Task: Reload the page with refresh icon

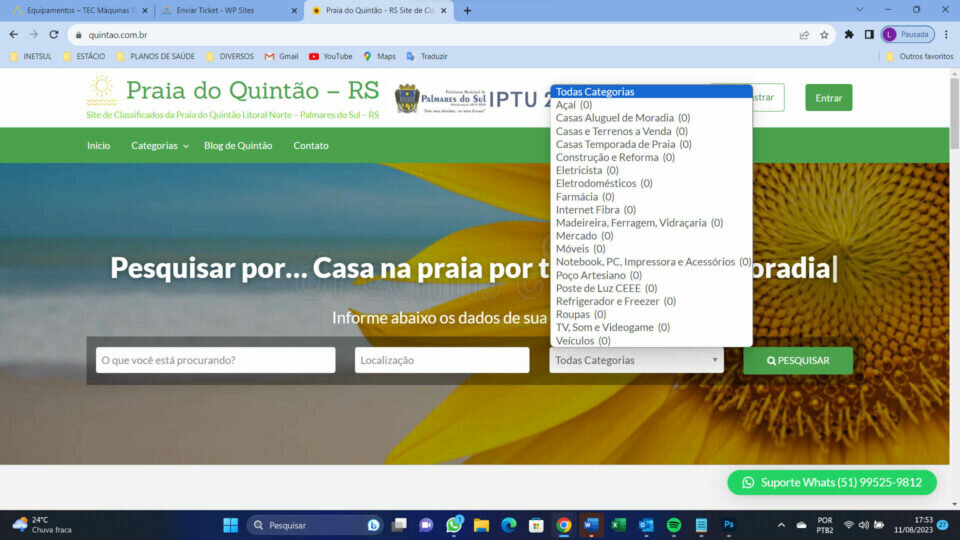Action: tap(54, 35)
